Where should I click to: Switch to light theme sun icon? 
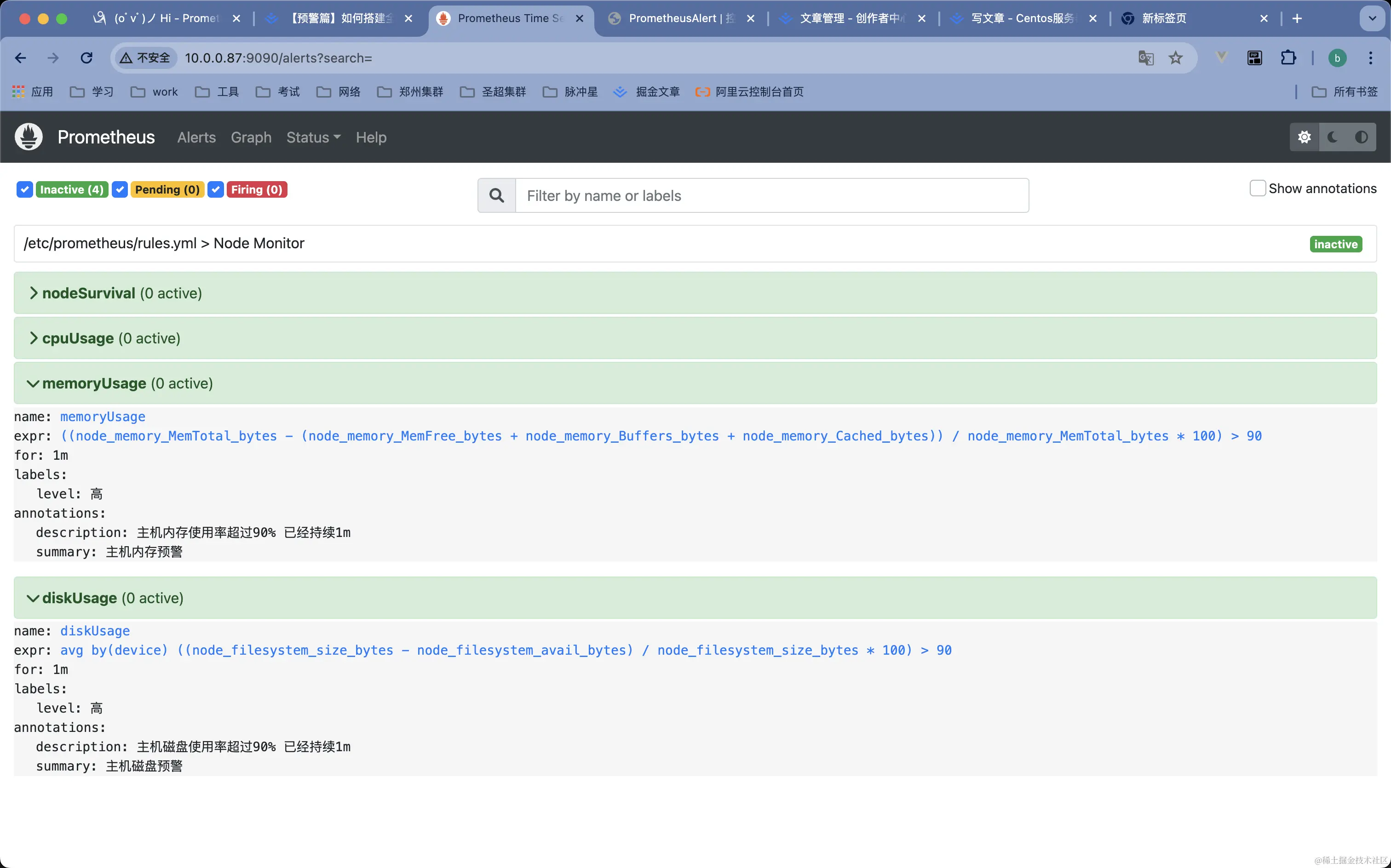(x=1304, y=137)
